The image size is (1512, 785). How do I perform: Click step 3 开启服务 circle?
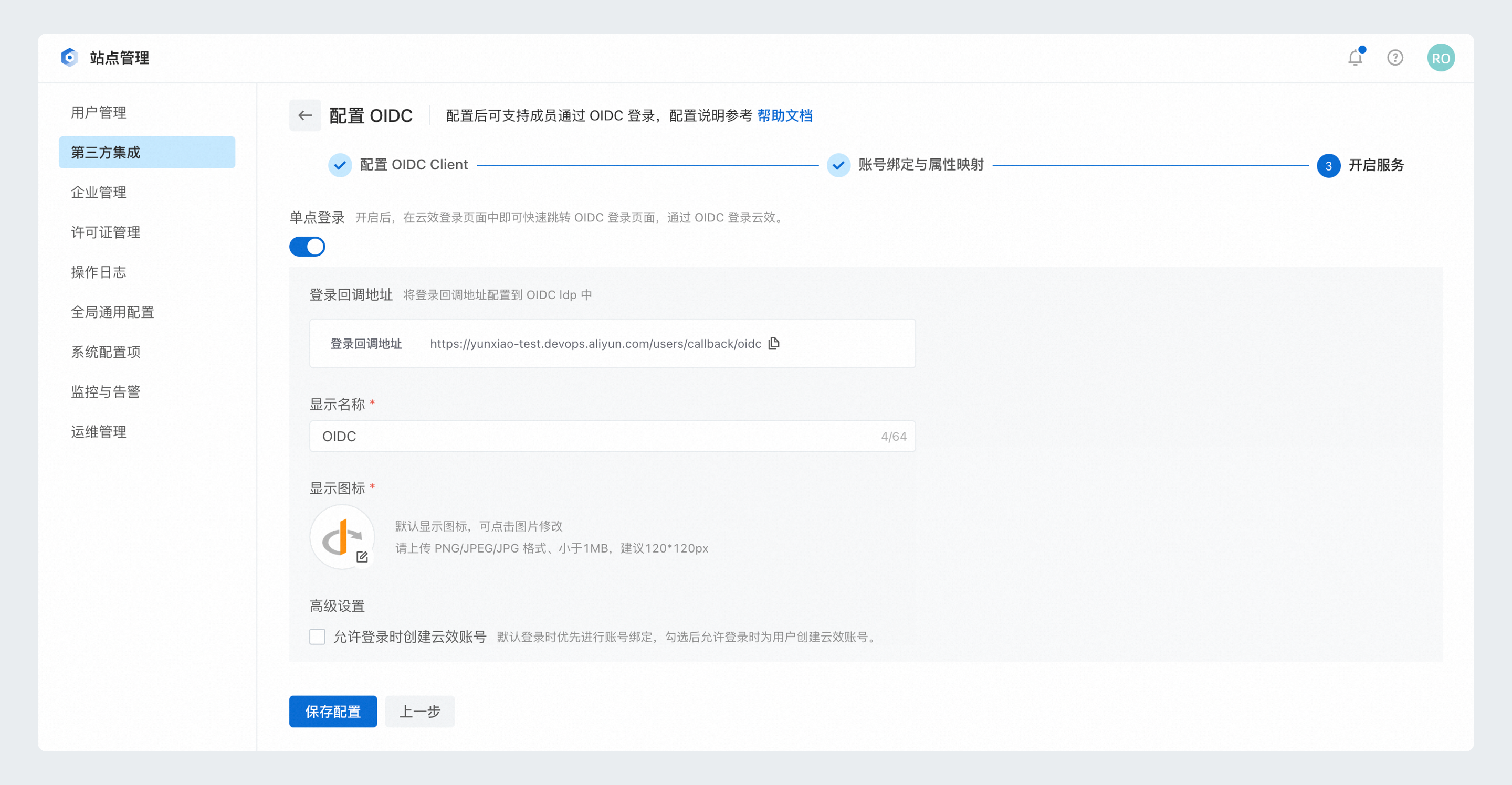pyautogui.click(x=1328, y=165)
